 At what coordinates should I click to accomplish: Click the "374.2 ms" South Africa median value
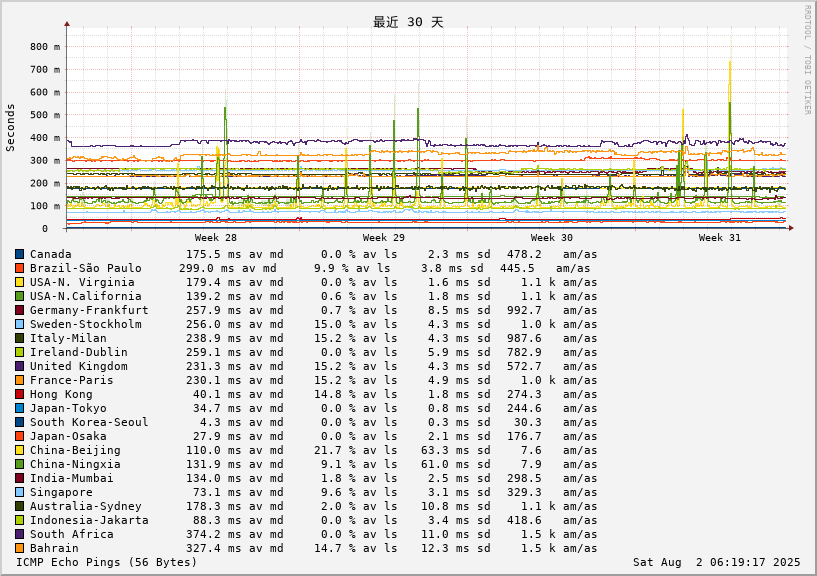coord(214,534)
